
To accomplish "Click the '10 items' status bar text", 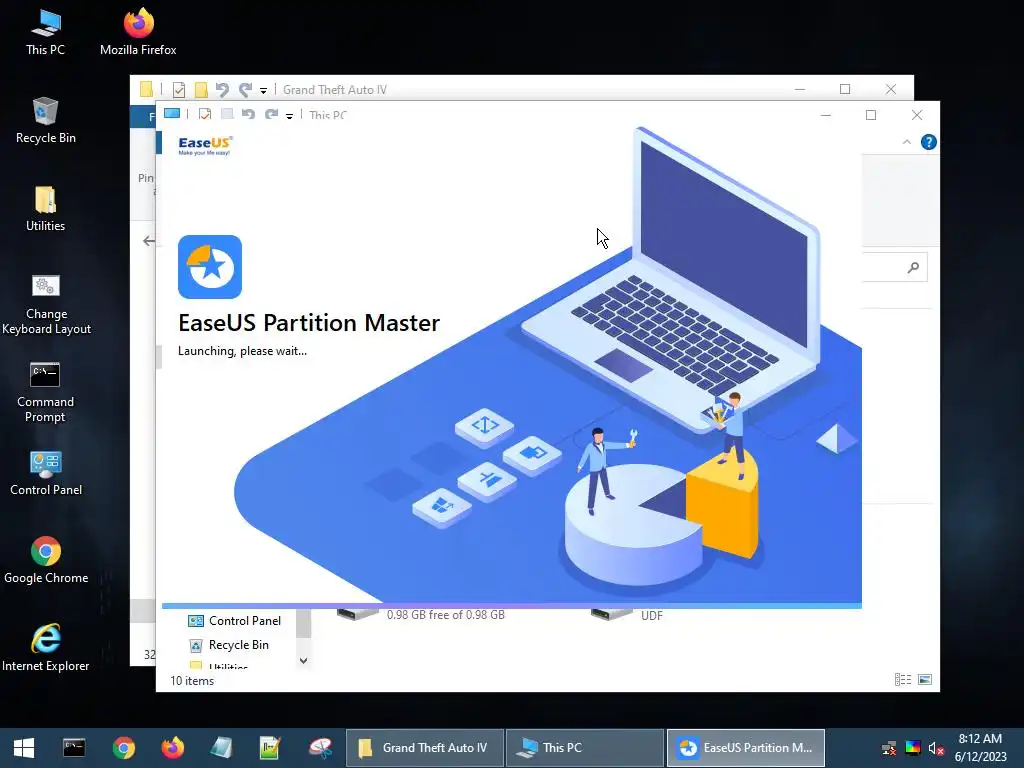I will point(192,680).
